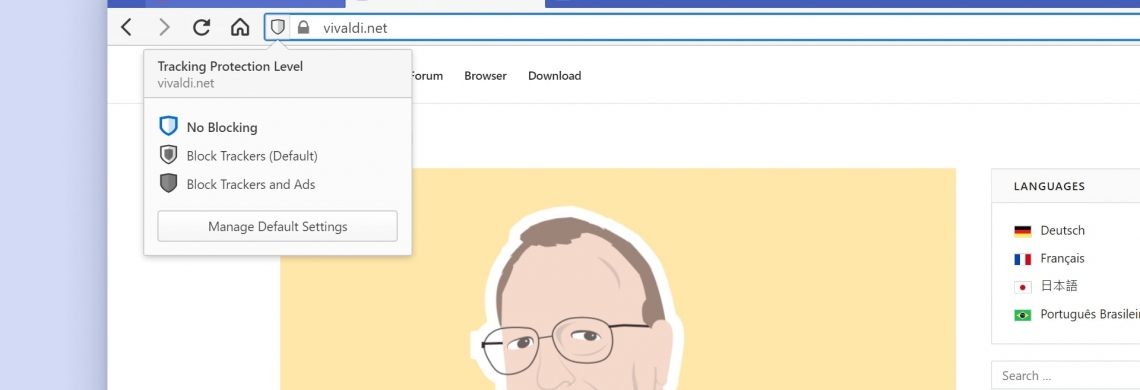
Task: Open the Download menu link
Action: point(555,76)
